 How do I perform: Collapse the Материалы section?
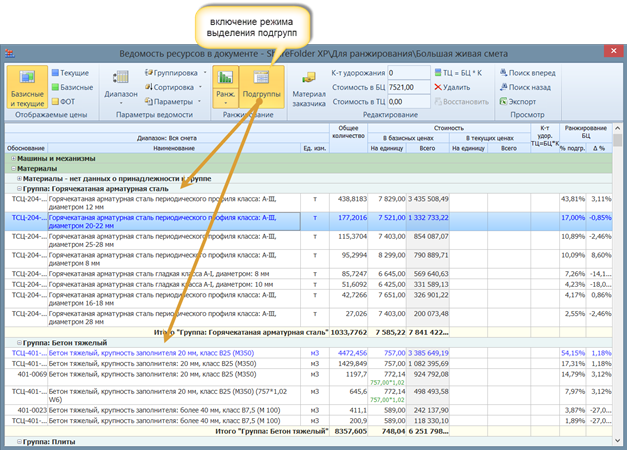(13, 168)
